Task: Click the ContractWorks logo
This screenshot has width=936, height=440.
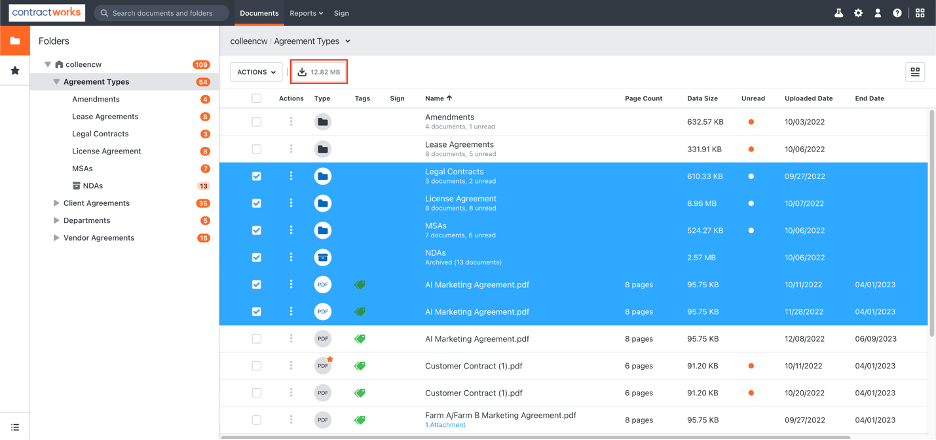Action: pyautogui.click(x=47, y=13)
